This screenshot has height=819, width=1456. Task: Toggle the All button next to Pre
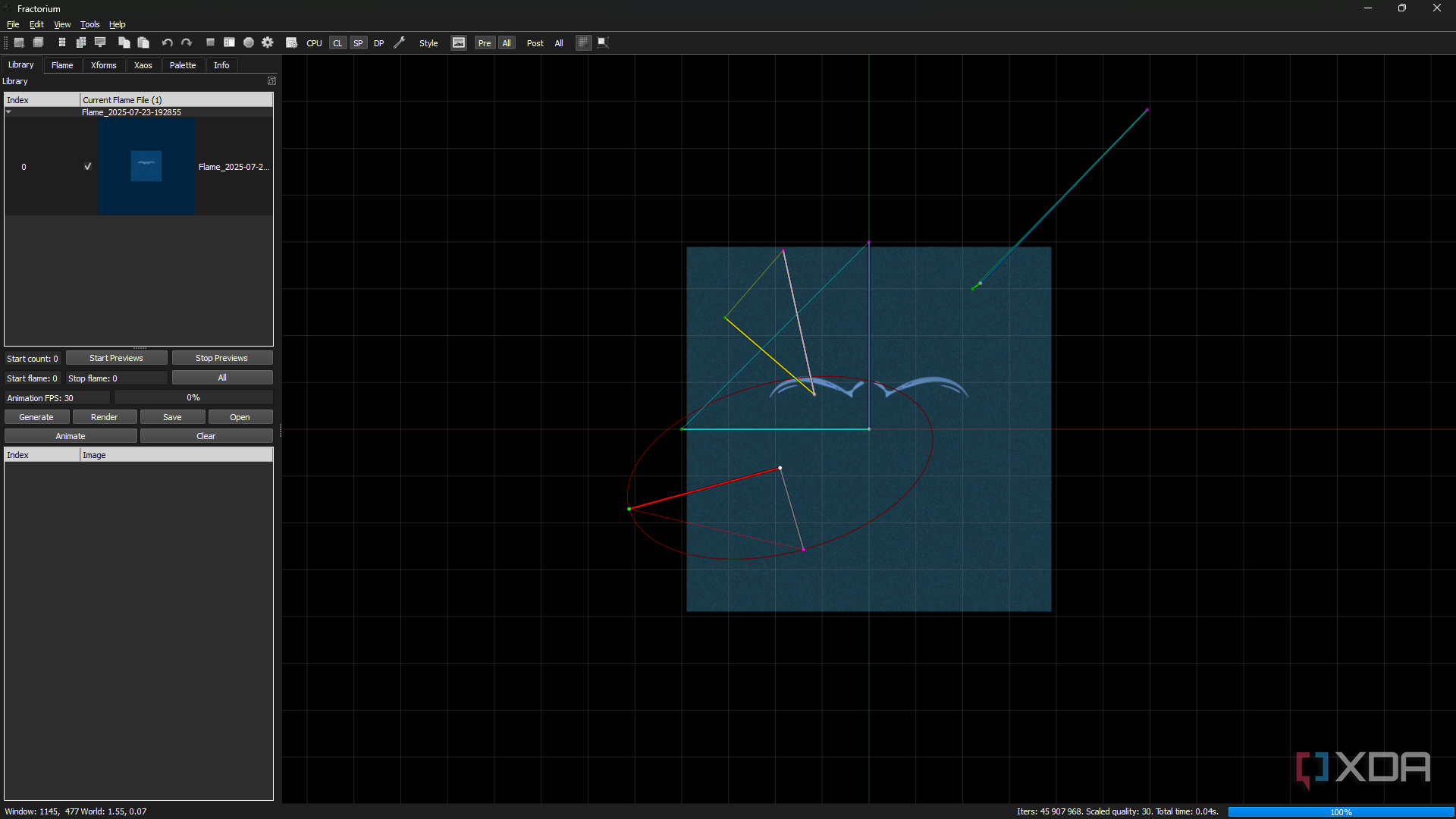(x=507, y=43)
